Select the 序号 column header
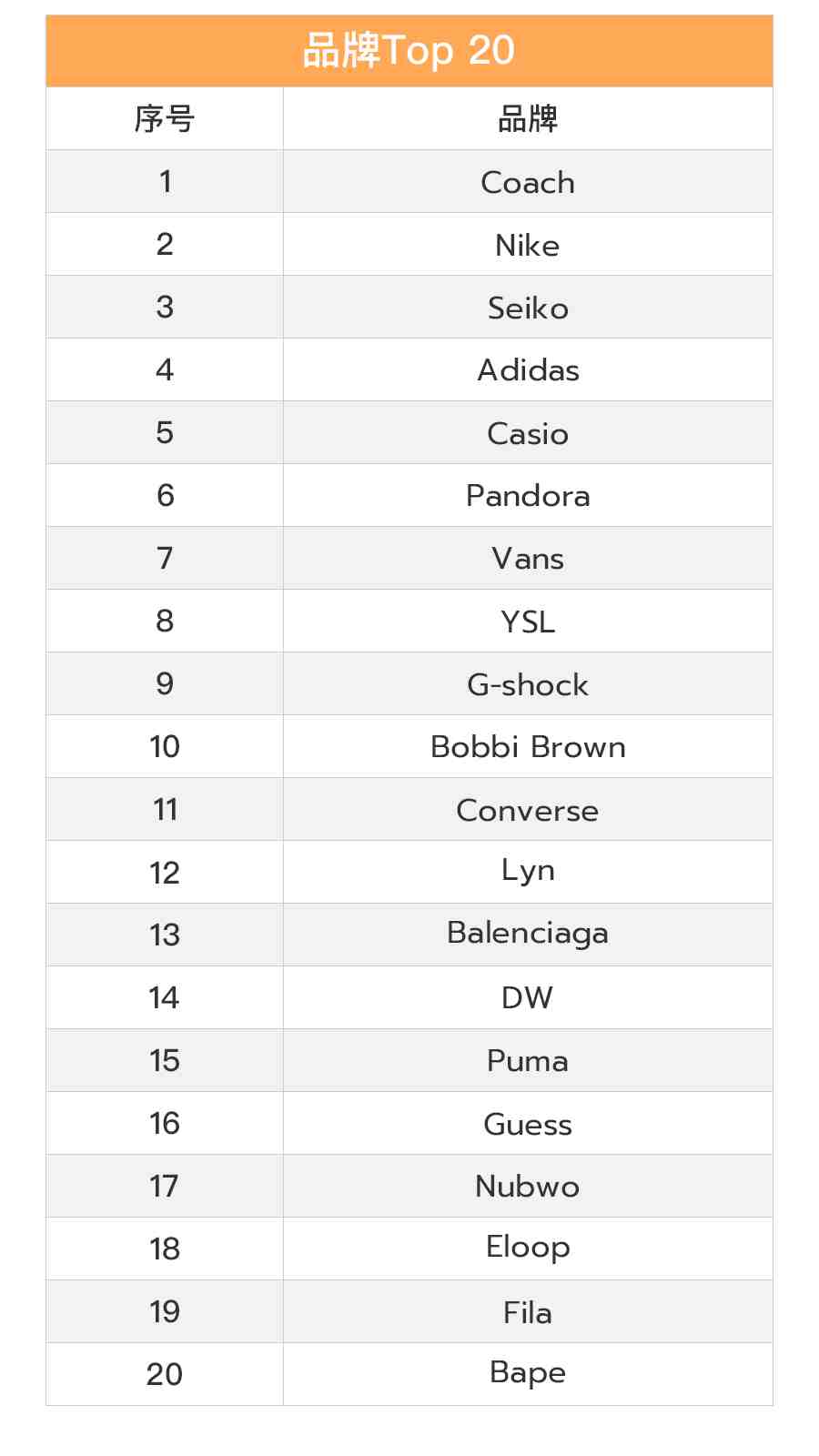This screenshot has width=819, height=1456. coord(165,119)
